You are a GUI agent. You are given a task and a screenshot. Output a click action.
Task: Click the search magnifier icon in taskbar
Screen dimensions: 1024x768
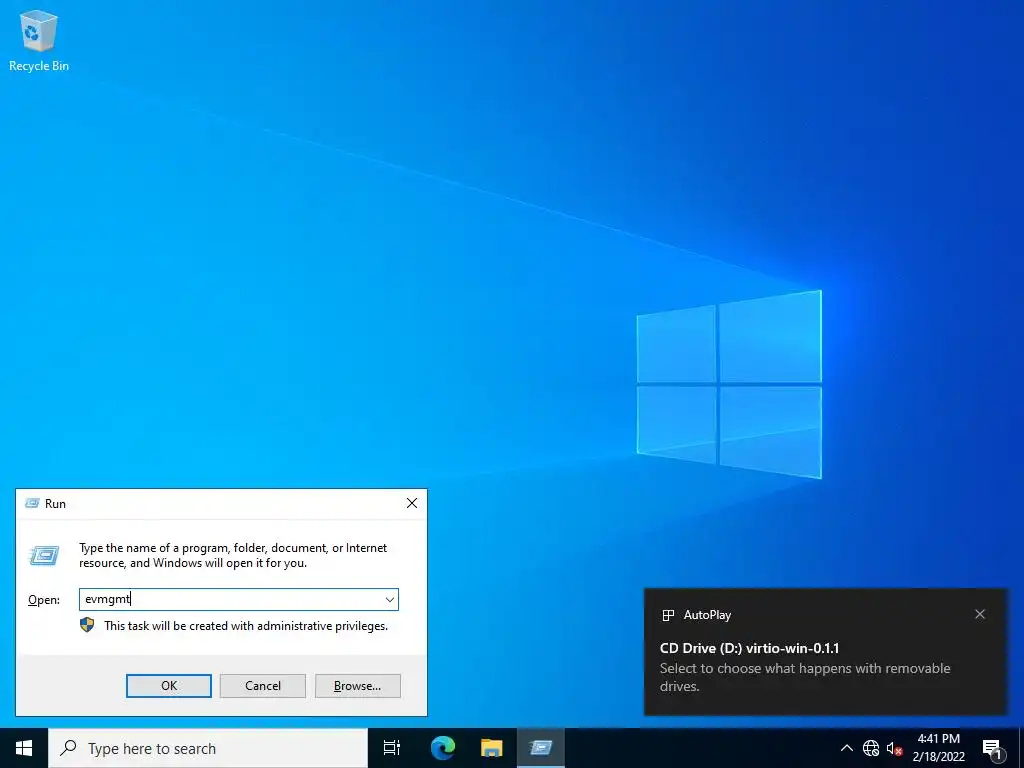pos(68,748)
